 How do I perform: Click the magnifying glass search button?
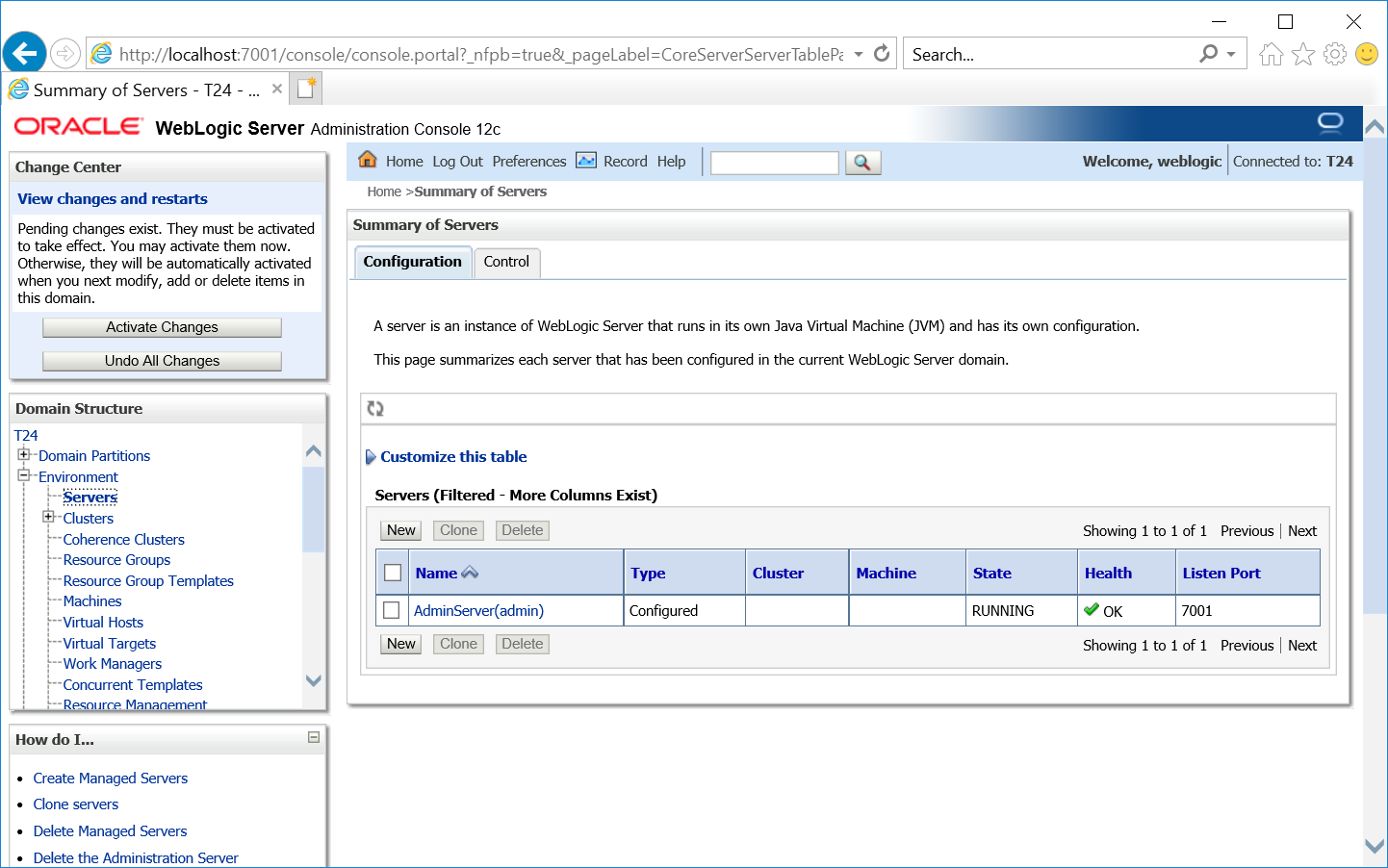click(862, 163)
